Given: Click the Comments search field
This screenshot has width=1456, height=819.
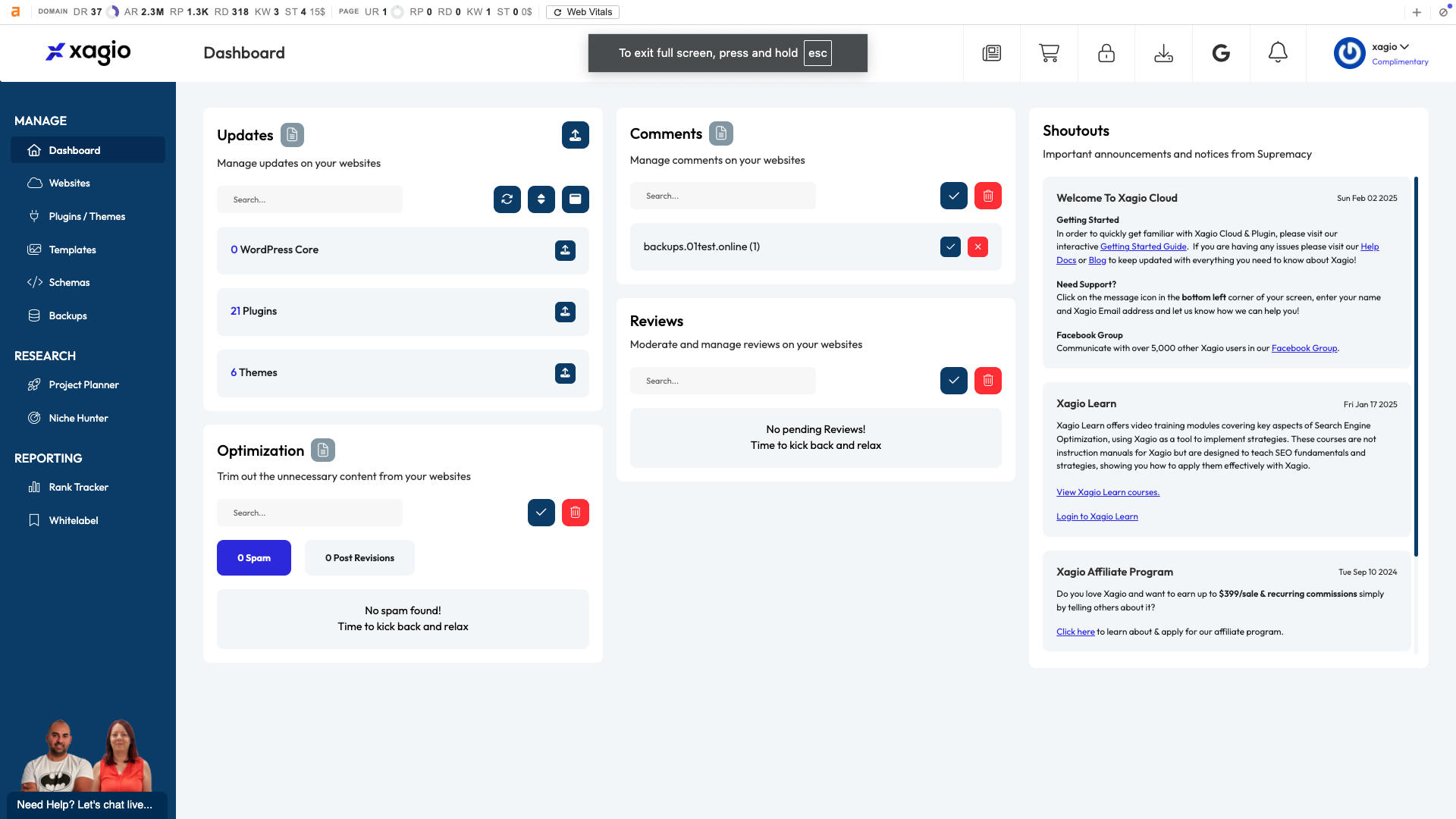Looking at the screenshot, I should tap(723, 196).
